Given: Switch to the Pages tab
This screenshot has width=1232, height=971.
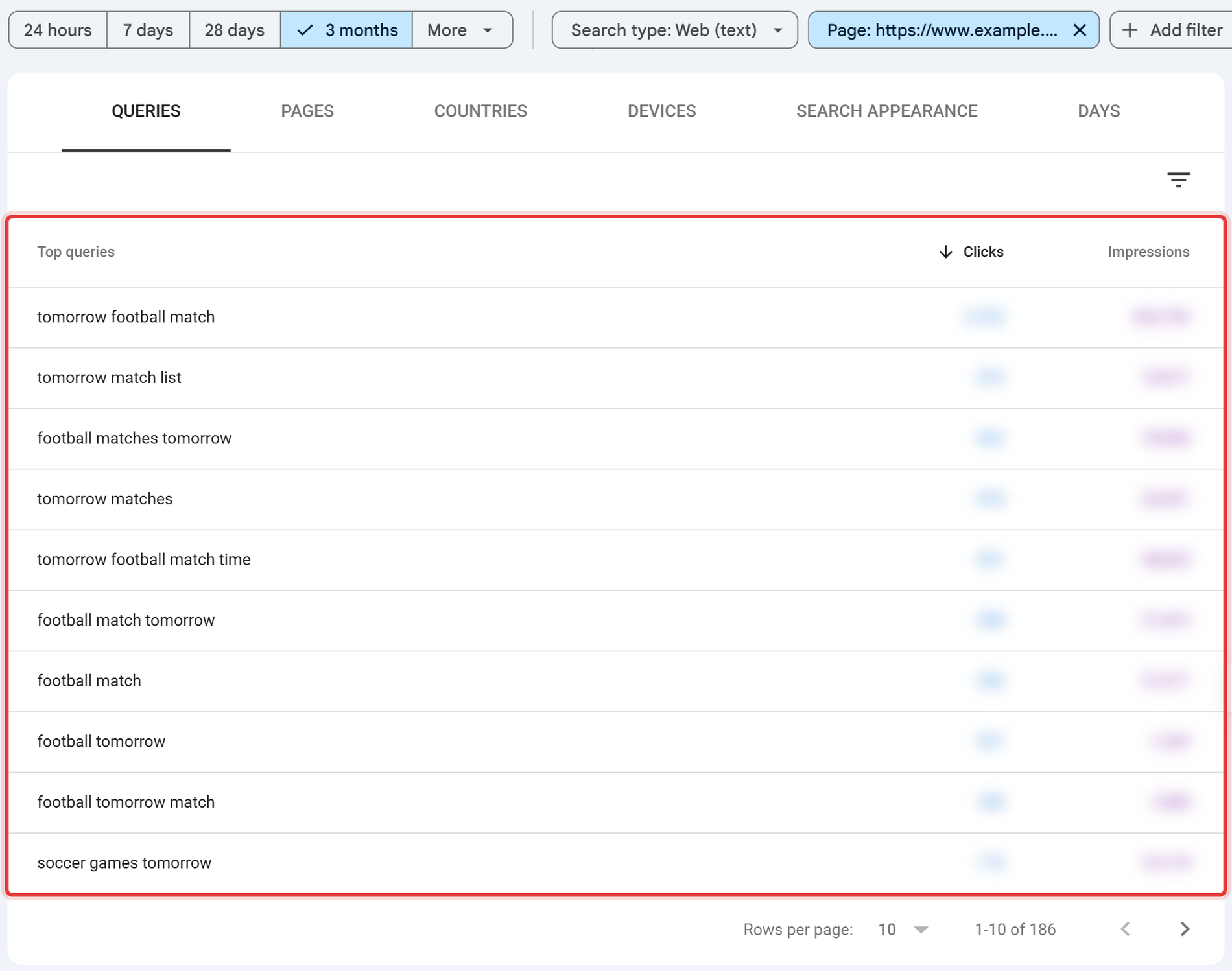Looking at the screenshot, I should tap(307, 111).
